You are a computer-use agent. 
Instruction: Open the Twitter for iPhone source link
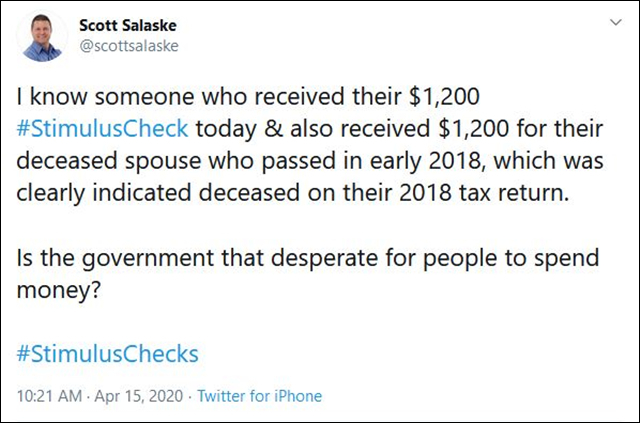260,396
